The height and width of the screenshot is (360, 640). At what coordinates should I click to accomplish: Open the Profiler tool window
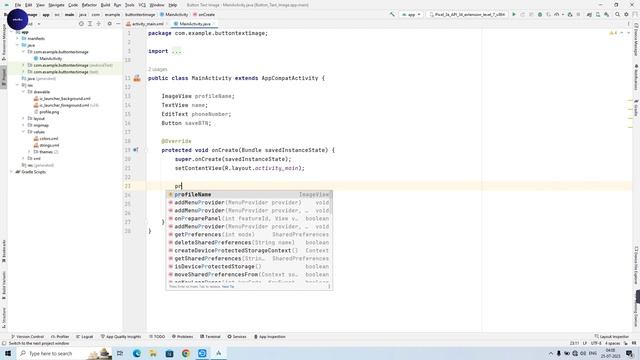[60, 337]
